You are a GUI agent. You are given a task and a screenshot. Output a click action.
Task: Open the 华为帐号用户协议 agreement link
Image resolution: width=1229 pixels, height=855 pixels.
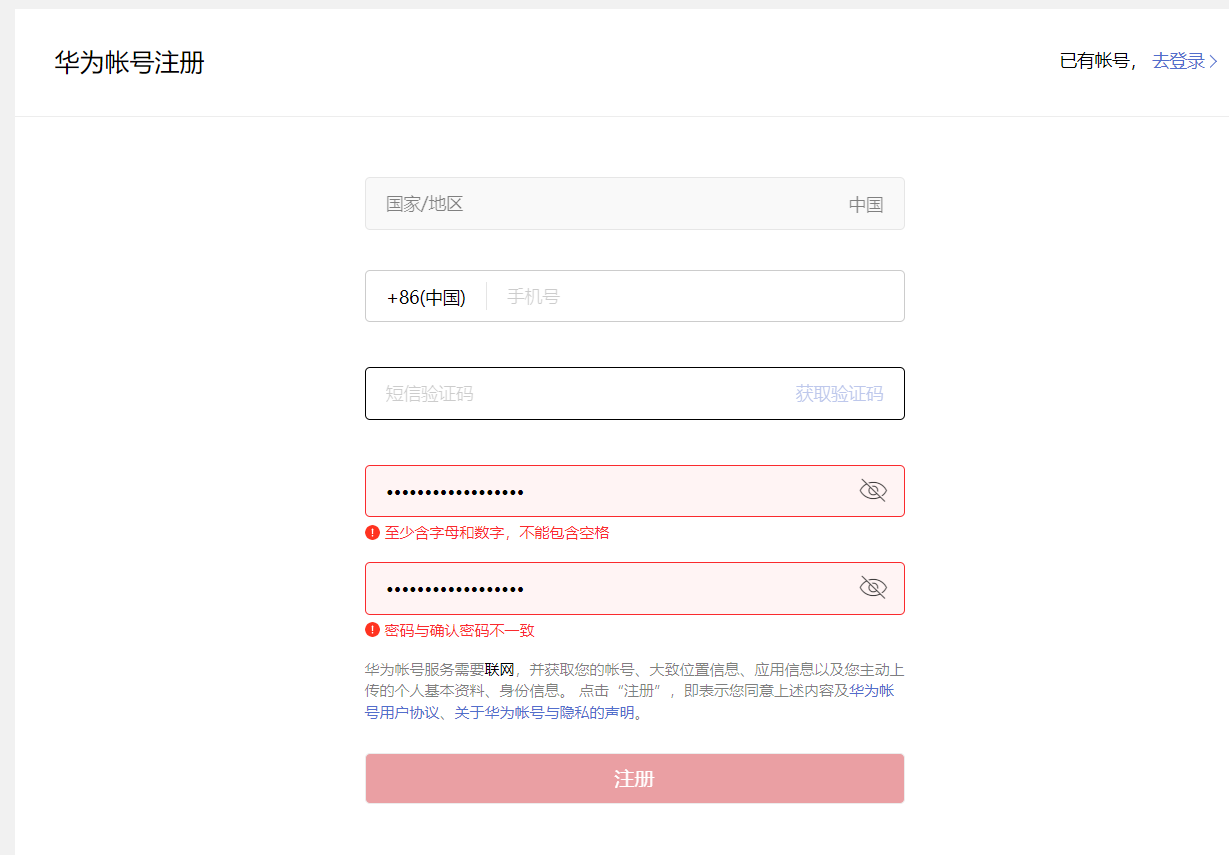[x=400, y=713]
